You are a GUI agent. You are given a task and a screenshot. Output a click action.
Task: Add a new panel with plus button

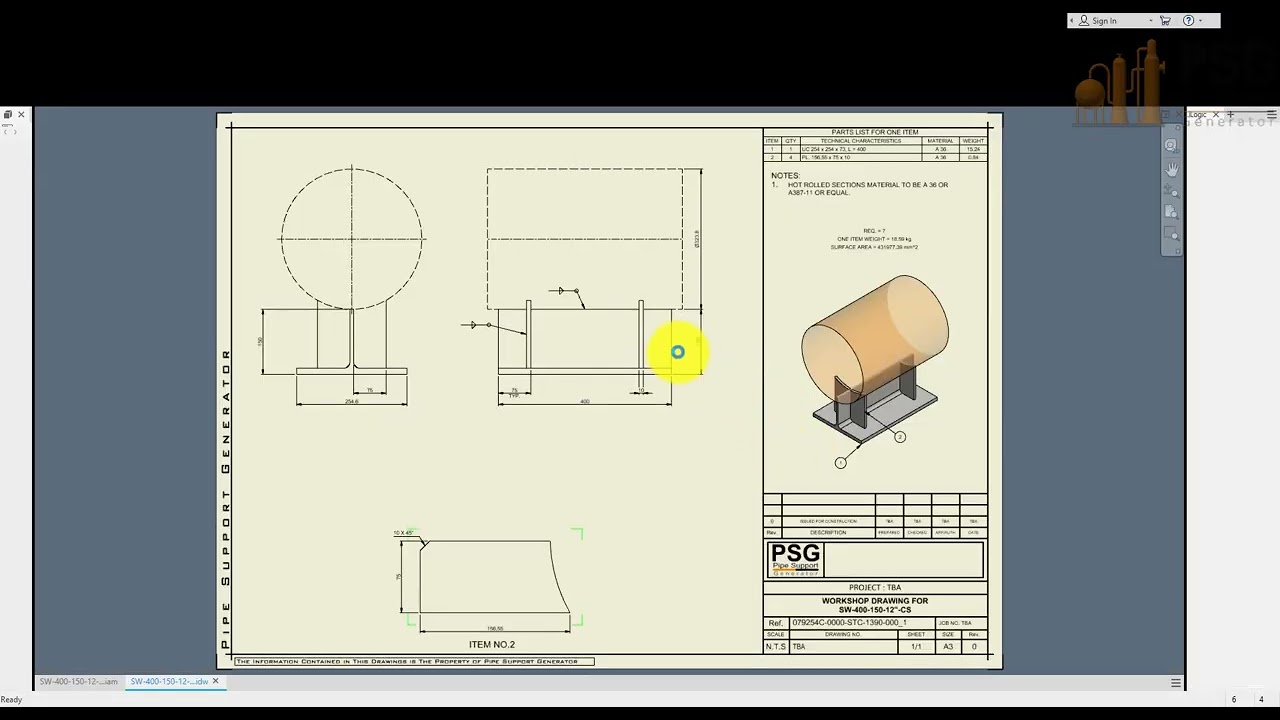point(1231,115)
